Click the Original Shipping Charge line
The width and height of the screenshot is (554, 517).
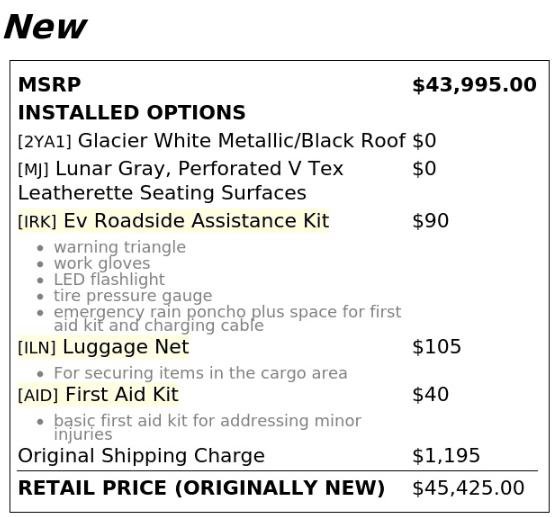[x=141, y=456]
